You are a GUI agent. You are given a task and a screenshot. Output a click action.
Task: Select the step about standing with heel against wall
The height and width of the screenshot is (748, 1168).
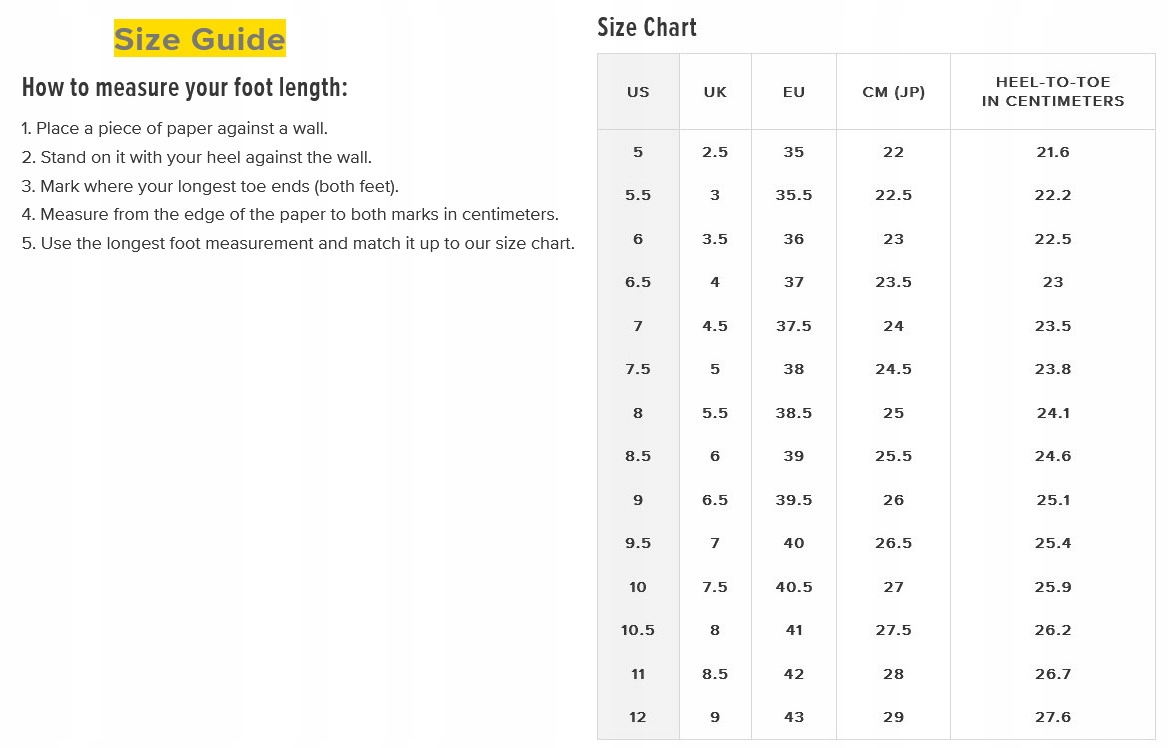[197, 158]
